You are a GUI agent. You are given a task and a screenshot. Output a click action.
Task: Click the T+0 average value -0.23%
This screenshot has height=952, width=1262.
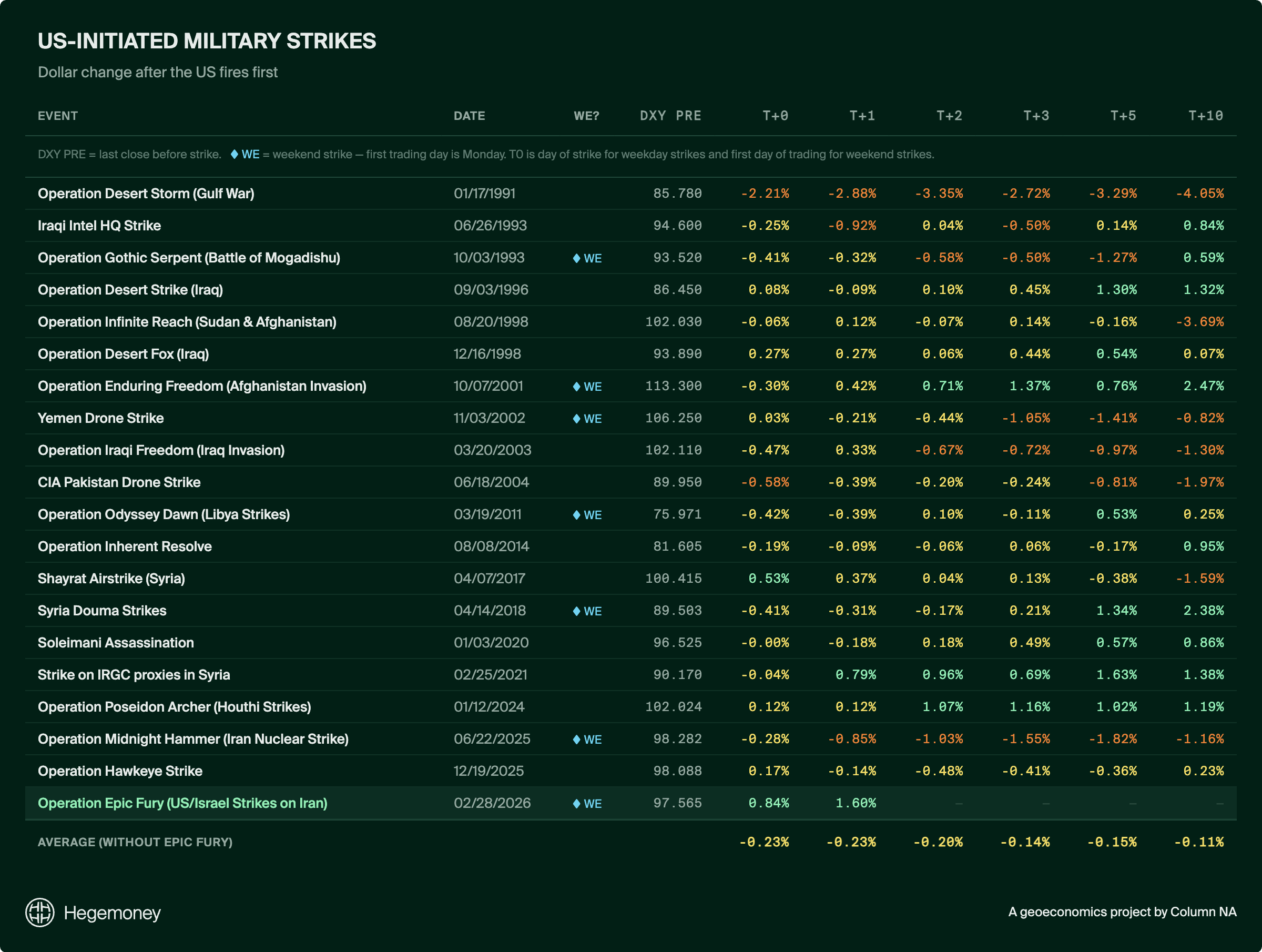764,842
